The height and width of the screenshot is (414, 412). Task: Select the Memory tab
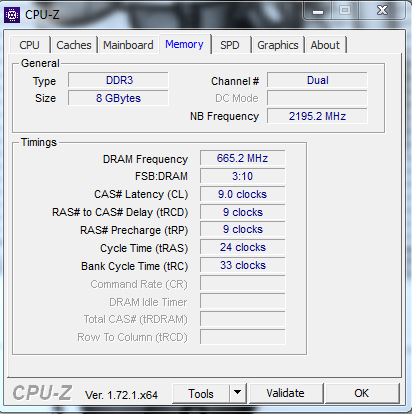pos(184,44)
